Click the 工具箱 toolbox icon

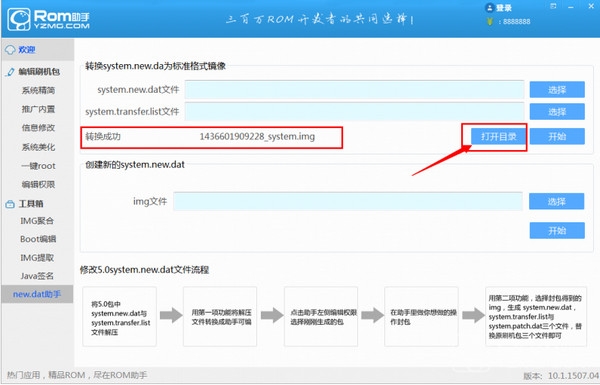[x=10, y=204]
